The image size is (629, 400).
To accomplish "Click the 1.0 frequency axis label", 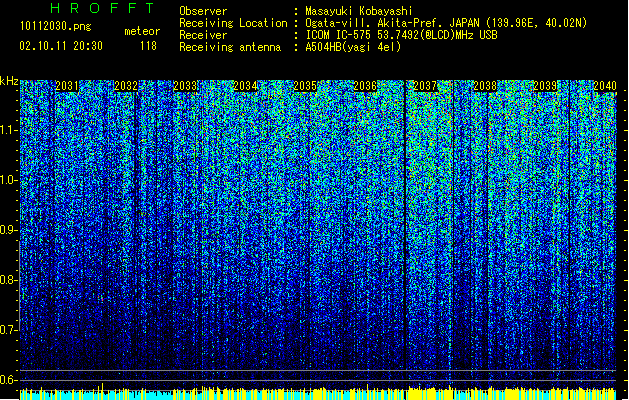I will pos(9,180).
